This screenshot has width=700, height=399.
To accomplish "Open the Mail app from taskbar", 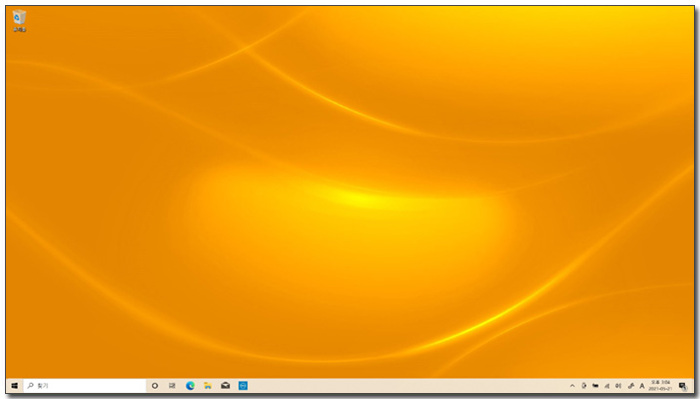I will click(x=225, y=386).
